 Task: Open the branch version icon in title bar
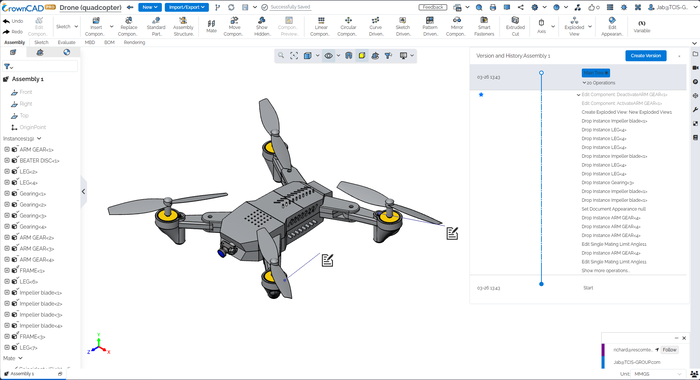click(217, 7)
